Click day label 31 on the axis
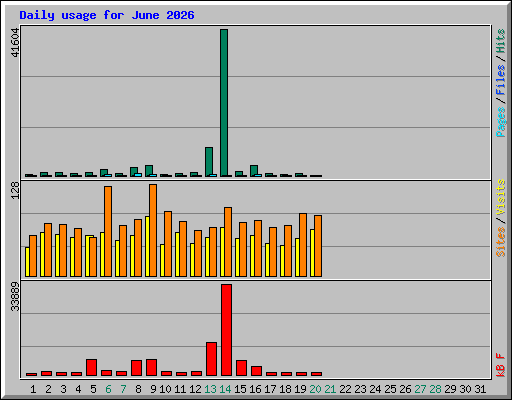This screenshot has width=512, height=400. 480,389
